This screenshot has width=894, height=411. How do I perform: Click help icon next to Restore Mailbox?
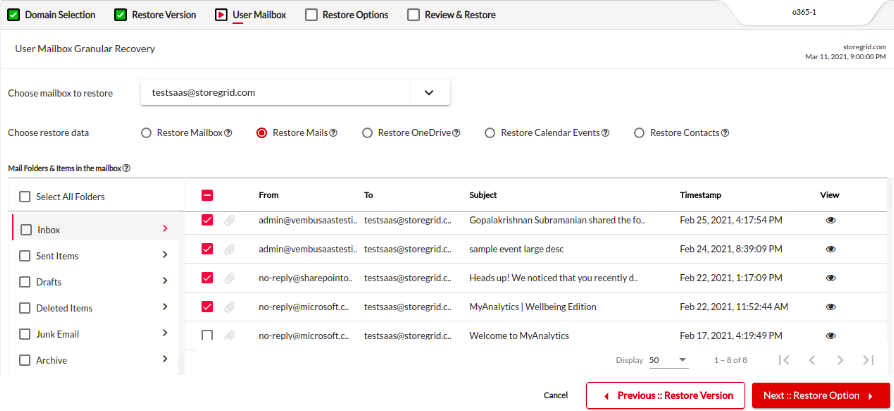coord(228,133)
